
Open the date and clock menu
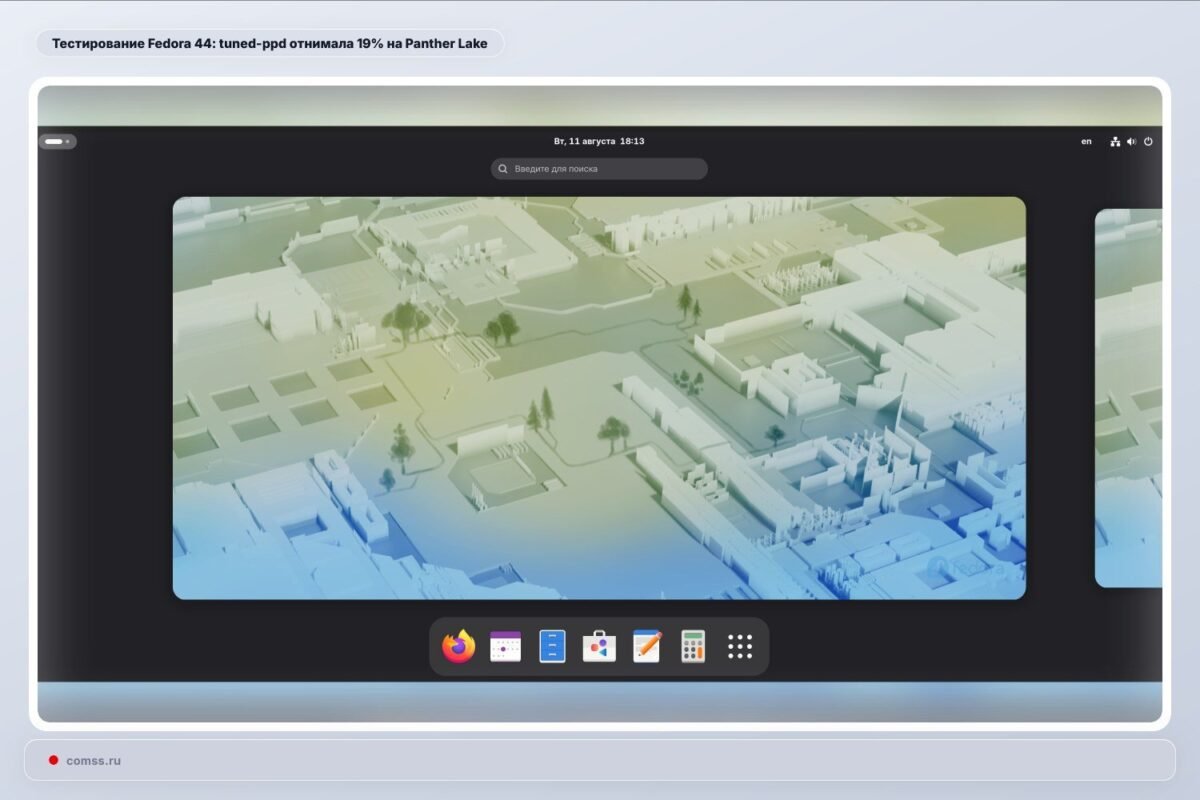click(599, 141)
